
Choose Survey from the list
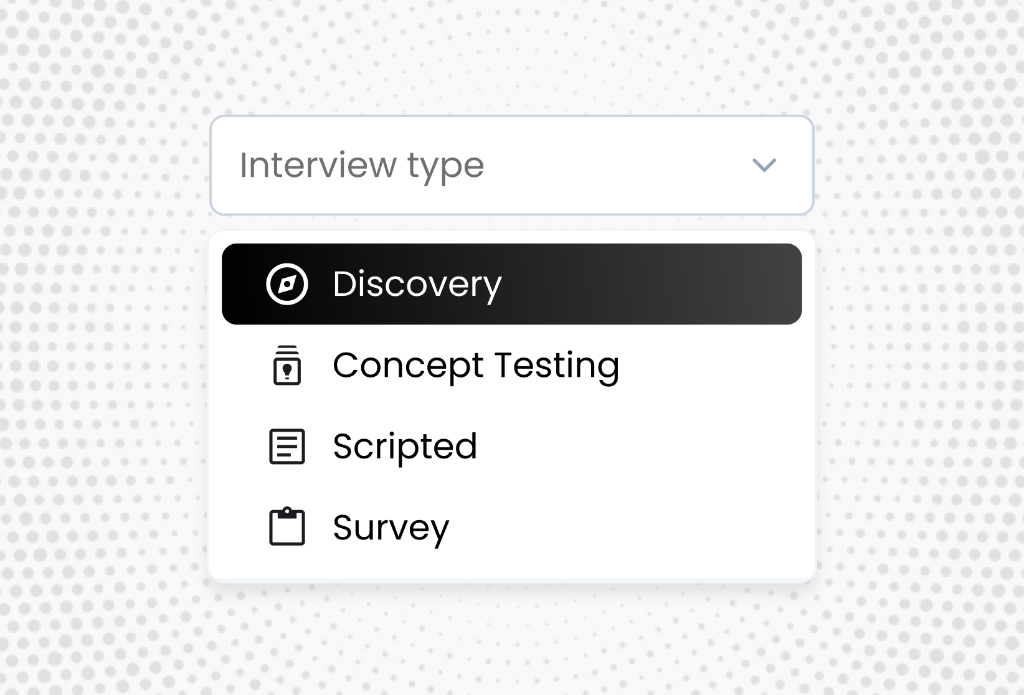390,527
